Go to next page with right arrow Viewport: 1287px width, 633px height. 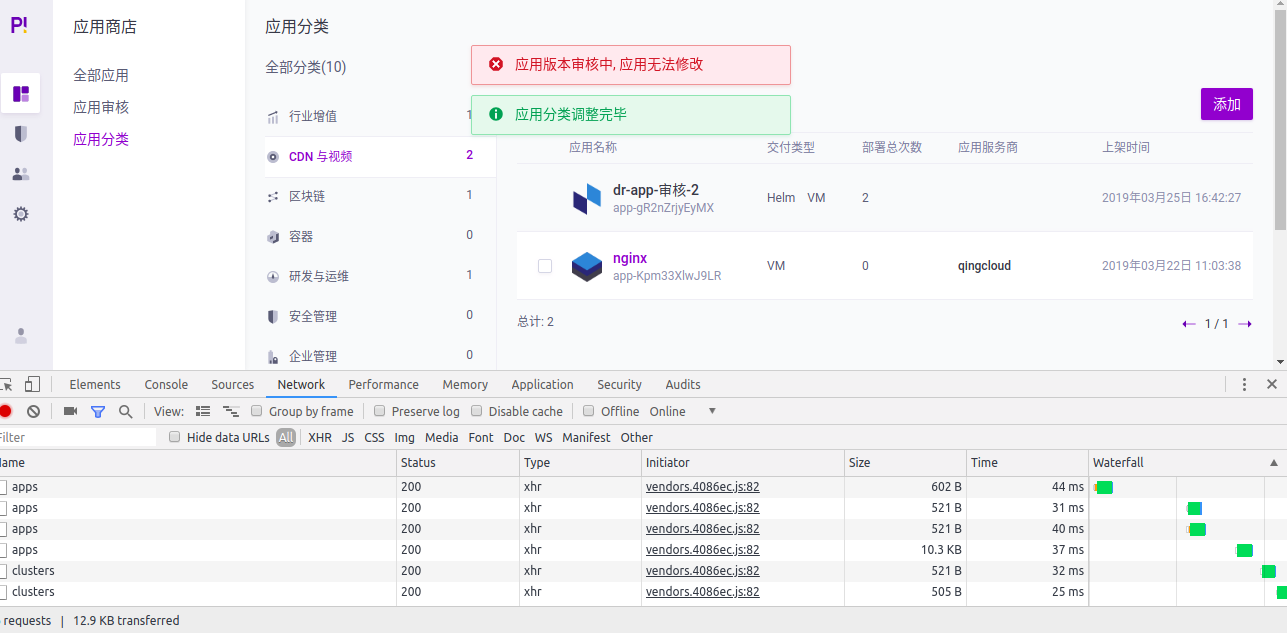click(x=1244, y=323)
